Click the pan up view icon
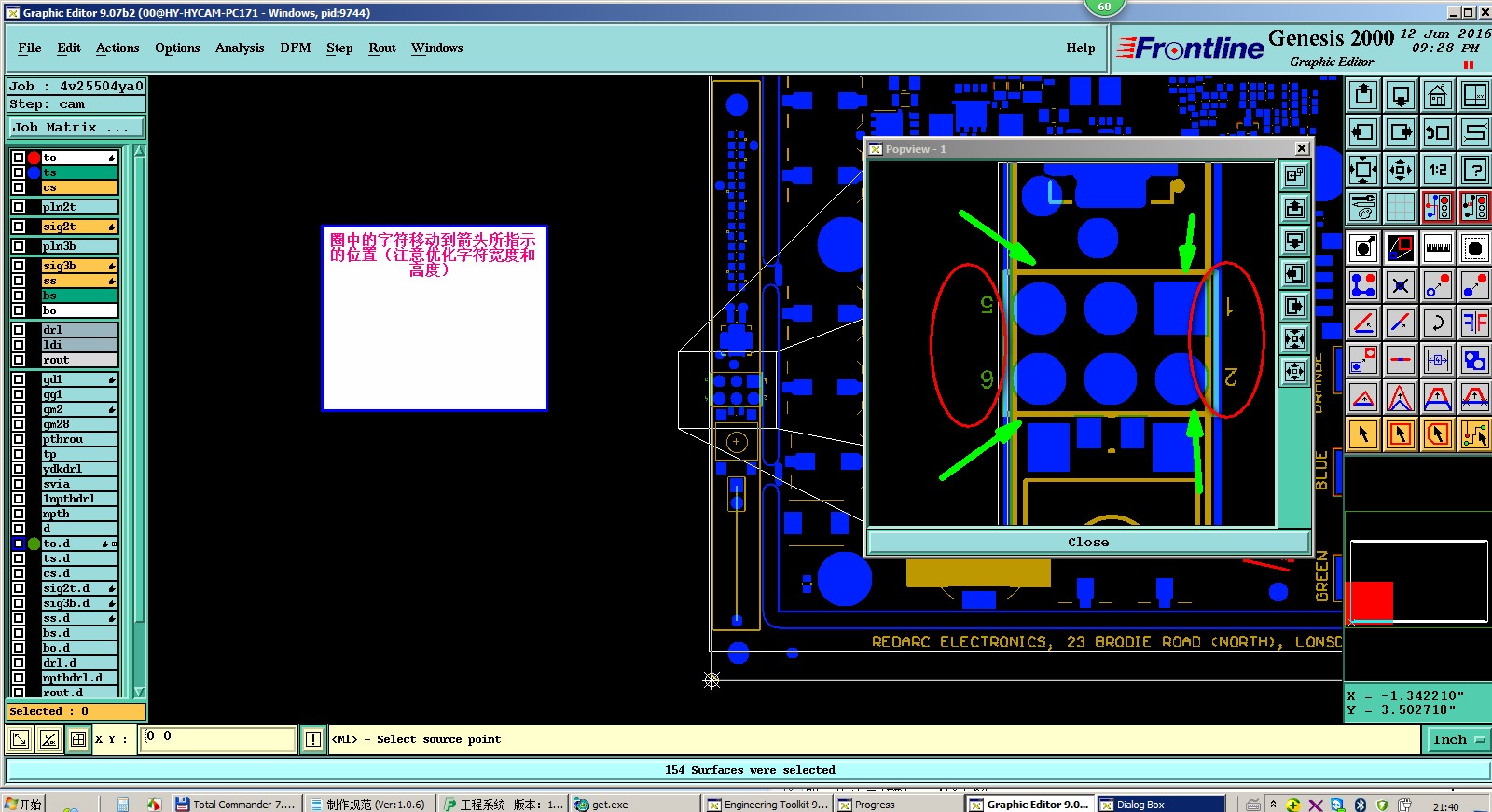This screenshot has height=812, width=1492. click(1363, 95)
